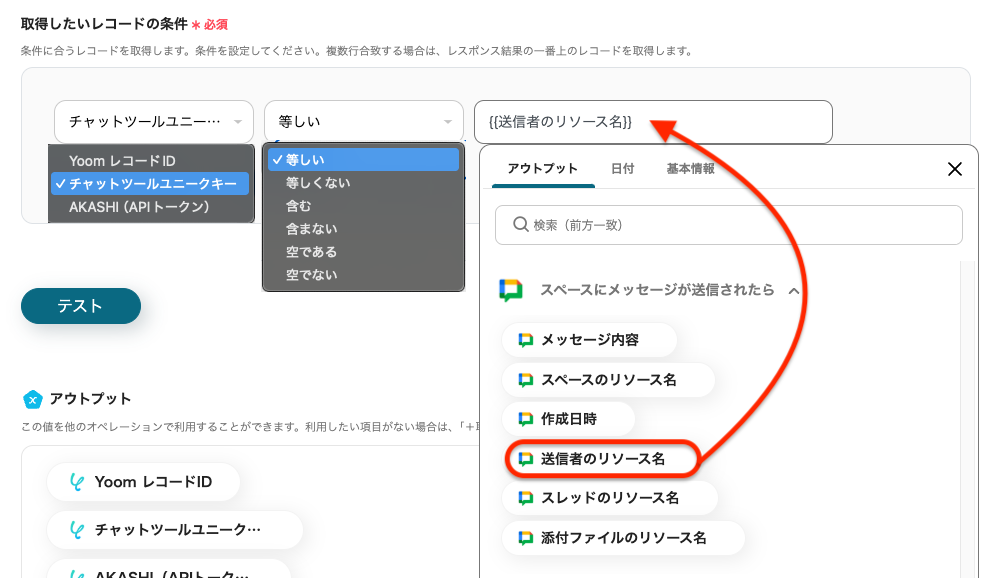The image size is (983, 578).
Task: Click Chat icon on 送信者のリソース名 chip
Action: (x=525, y=459)
